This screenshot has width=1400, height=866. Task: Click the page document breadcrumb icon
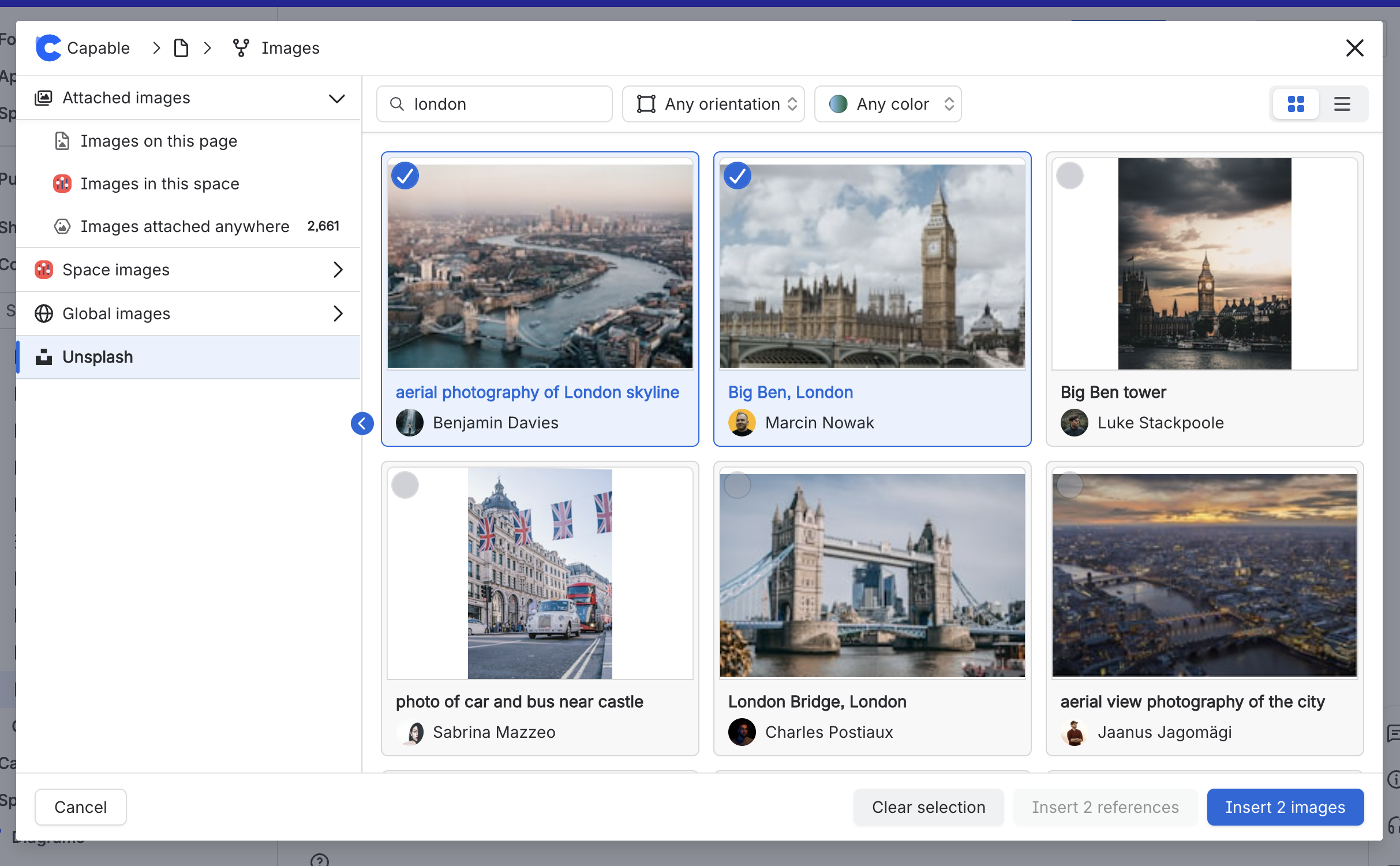pos(181,48)
